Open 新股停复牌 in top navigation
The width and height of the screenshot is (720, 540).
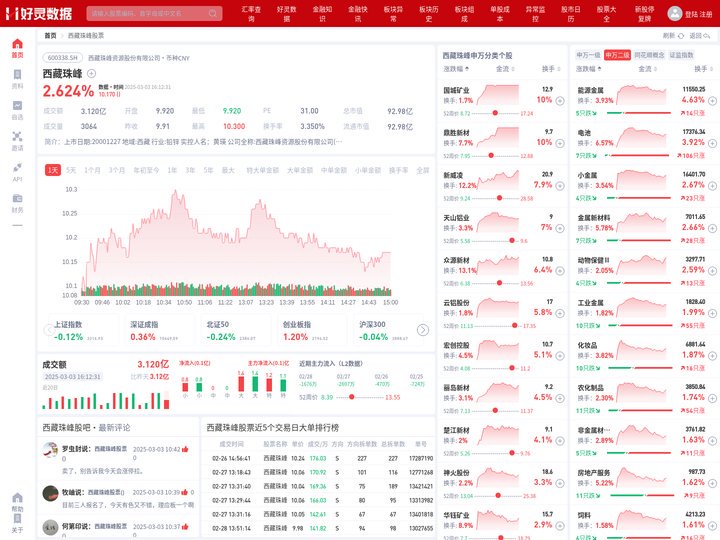[645, 14]
